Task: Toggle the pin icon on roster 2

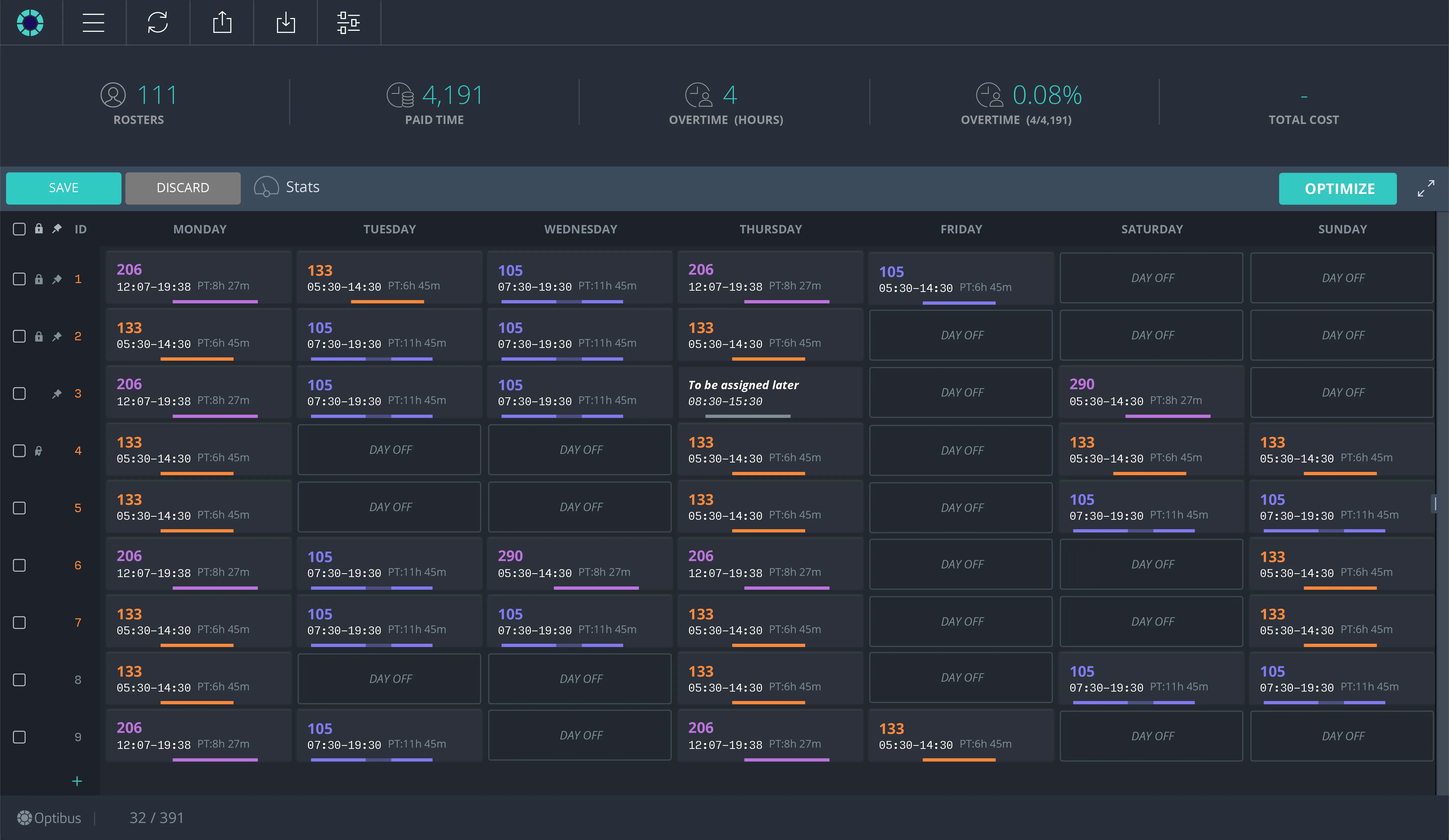Action: (x=57, y=336)
